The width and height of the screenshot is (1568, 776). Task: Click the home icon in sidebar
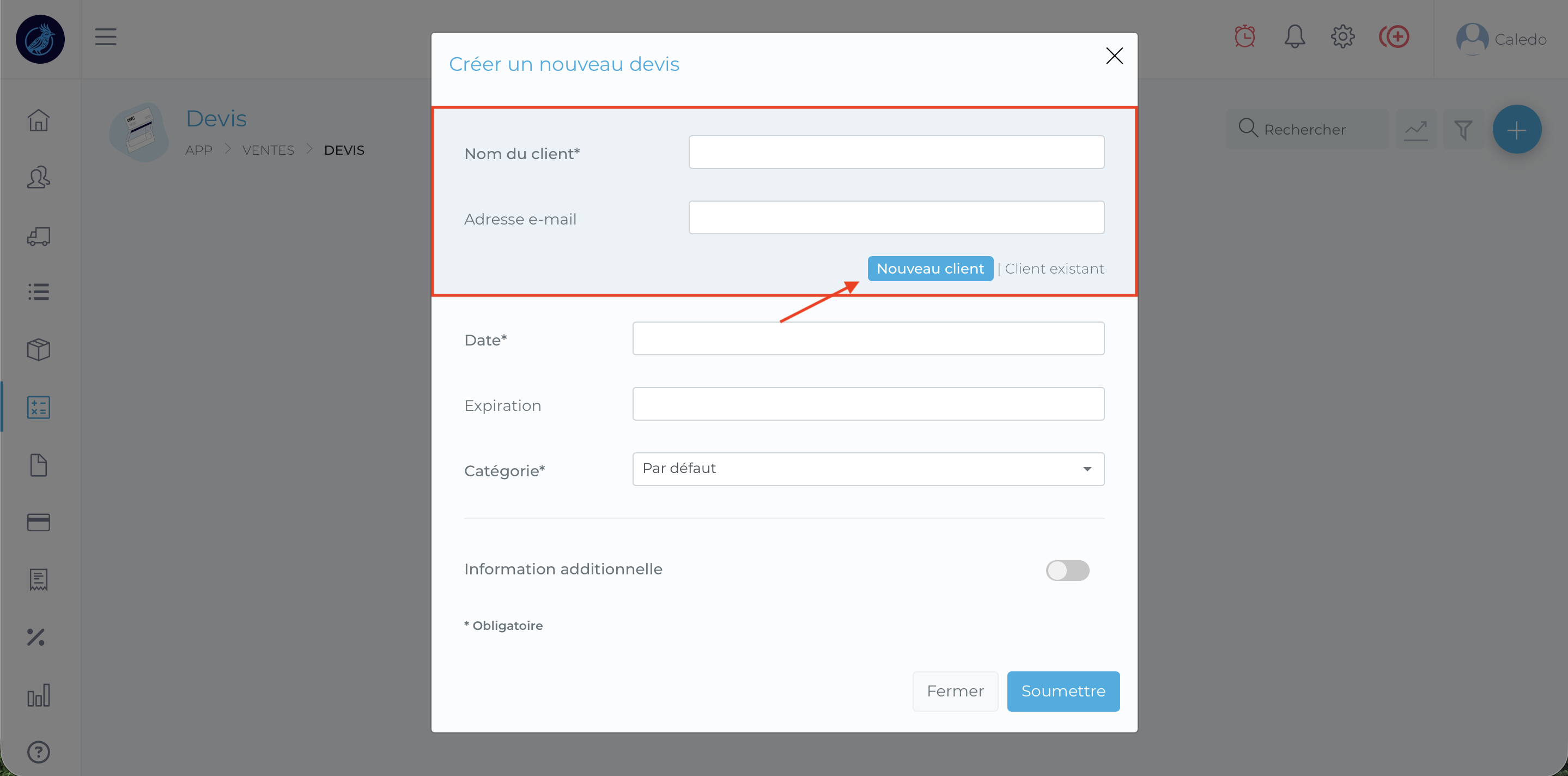pos(38,120)
